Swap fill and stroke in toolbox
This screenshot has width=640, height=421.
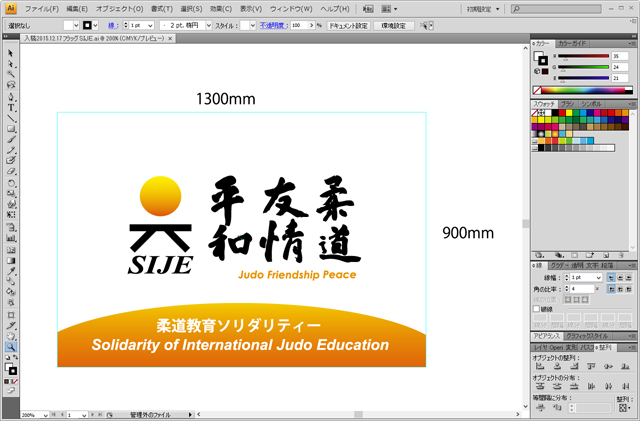tap(16, 358)
